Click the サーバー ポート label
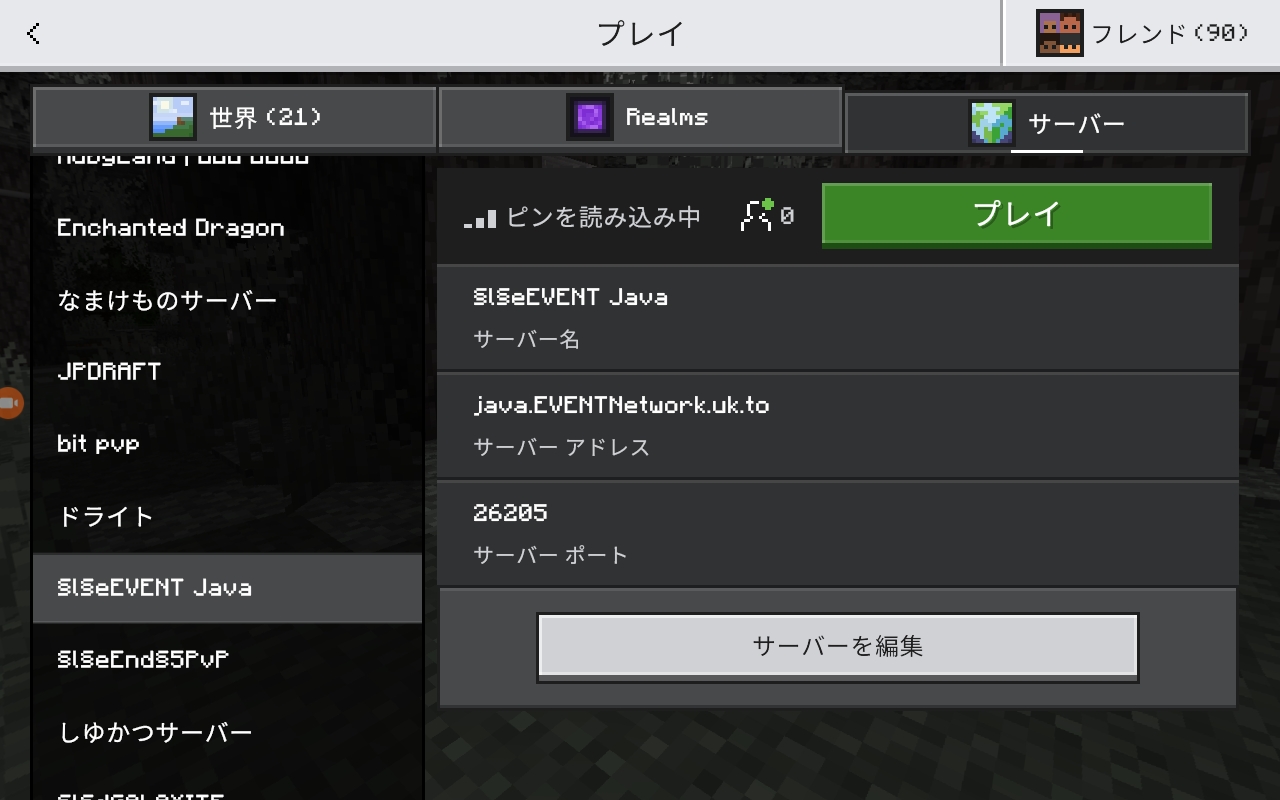The width and height of the screenshot is (1280, 800). 551,555
